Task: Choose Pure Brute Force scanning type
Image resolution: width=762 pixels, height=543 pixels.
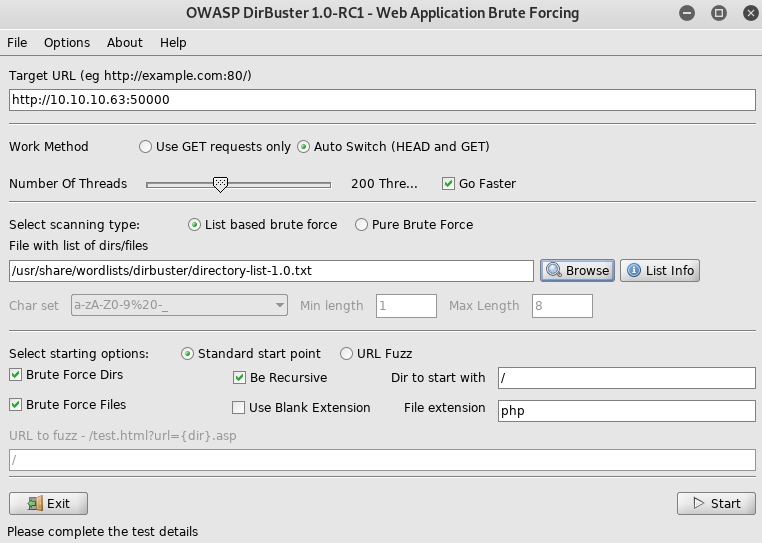Action: (361, 225)
